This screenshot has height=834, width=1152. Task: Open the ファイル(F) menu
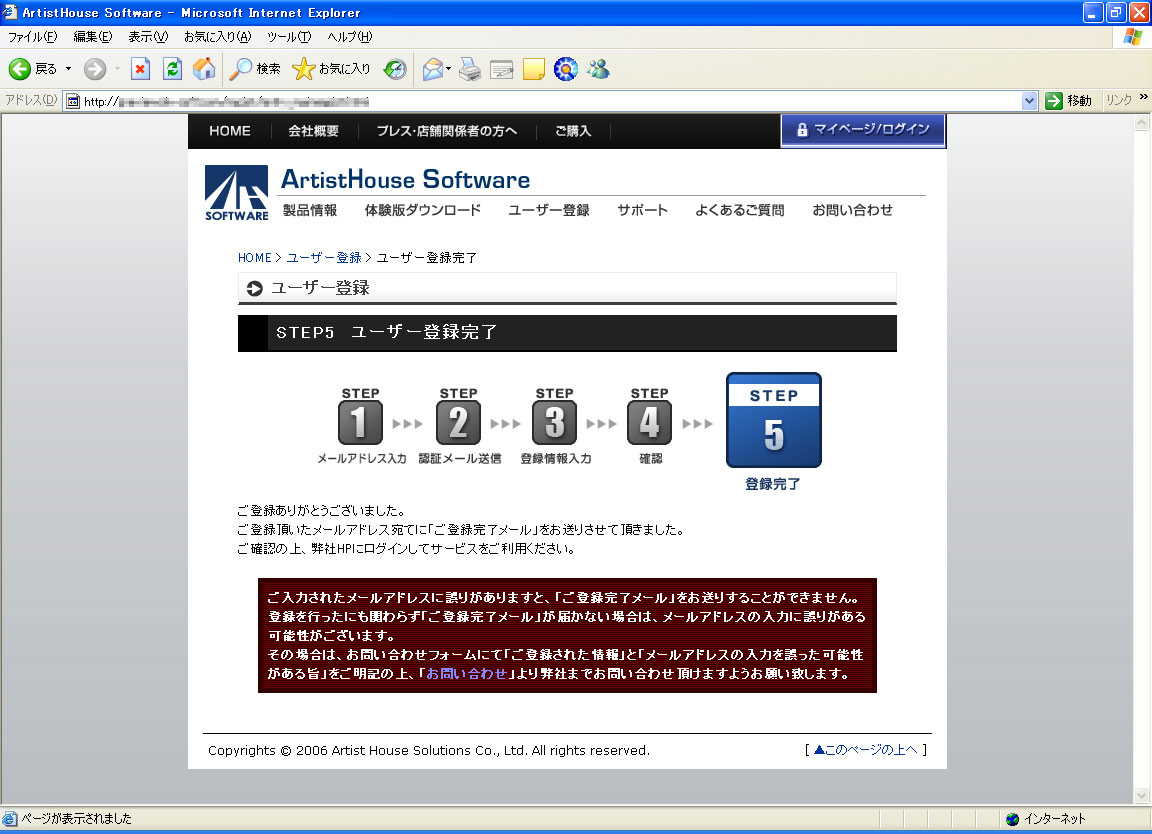(32, 37)
